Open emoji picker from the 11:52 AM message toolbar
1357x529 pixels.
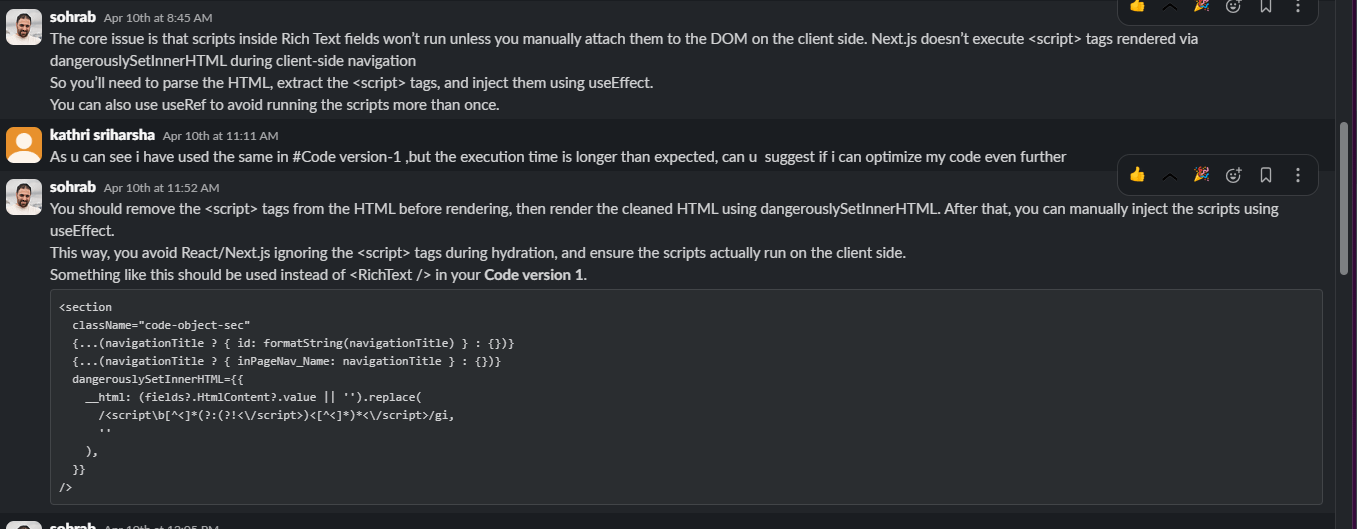tap(1234, 175)
